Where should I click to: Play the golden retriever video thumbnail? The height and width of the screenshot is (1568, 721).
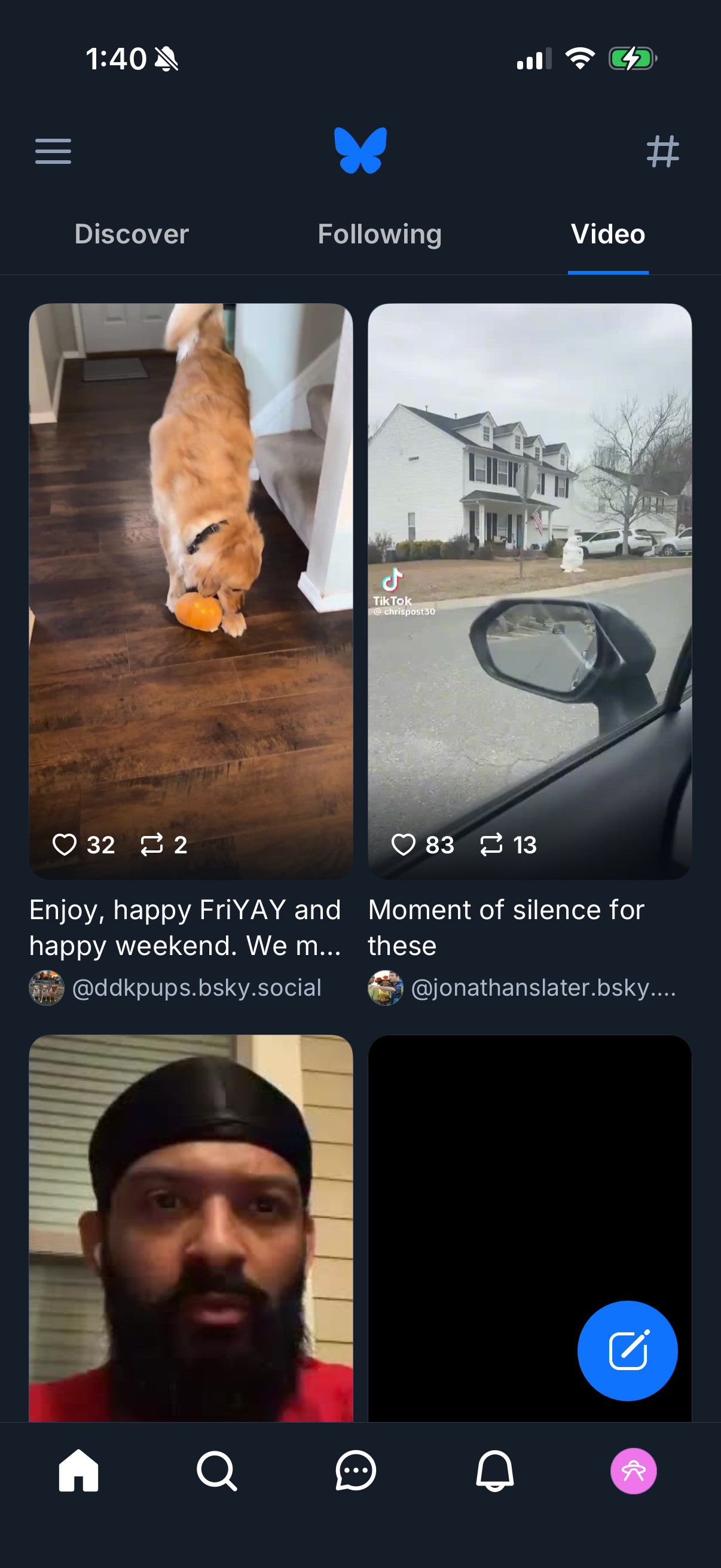[191, 578]
